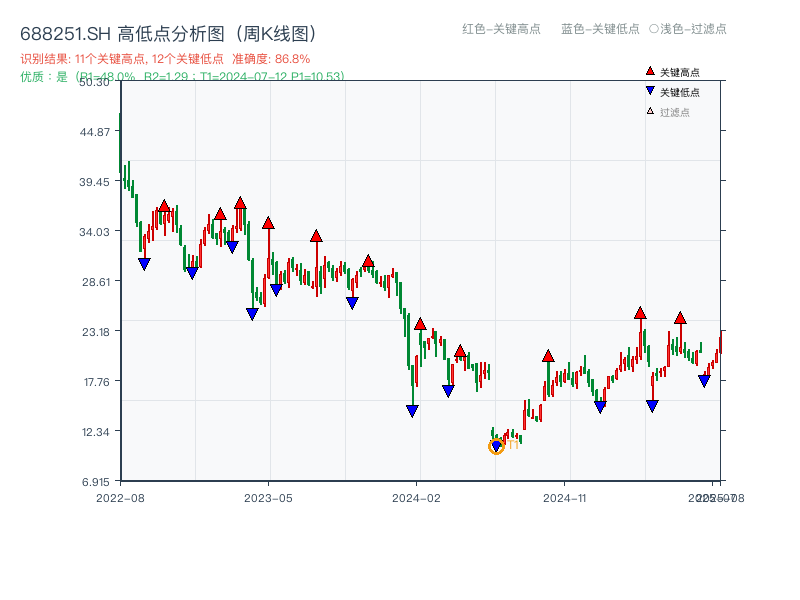Click the lowest blue triangle marker near 2024-02
Screen dimensions: 800x600
tap(412, 408)
